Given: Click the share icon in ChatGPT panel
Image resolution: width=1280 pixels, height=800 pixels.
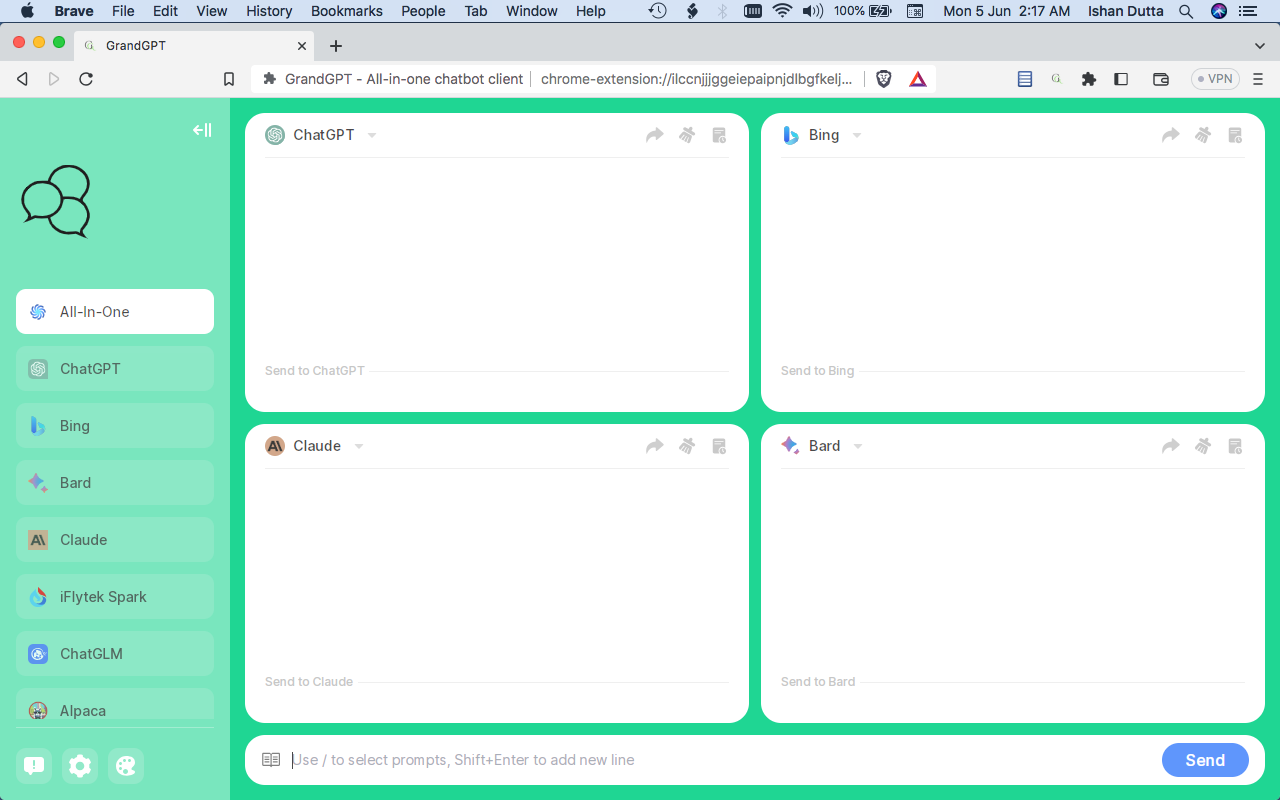Looking at the screenshot, I should pyautogui.click(x=655, y=135).
